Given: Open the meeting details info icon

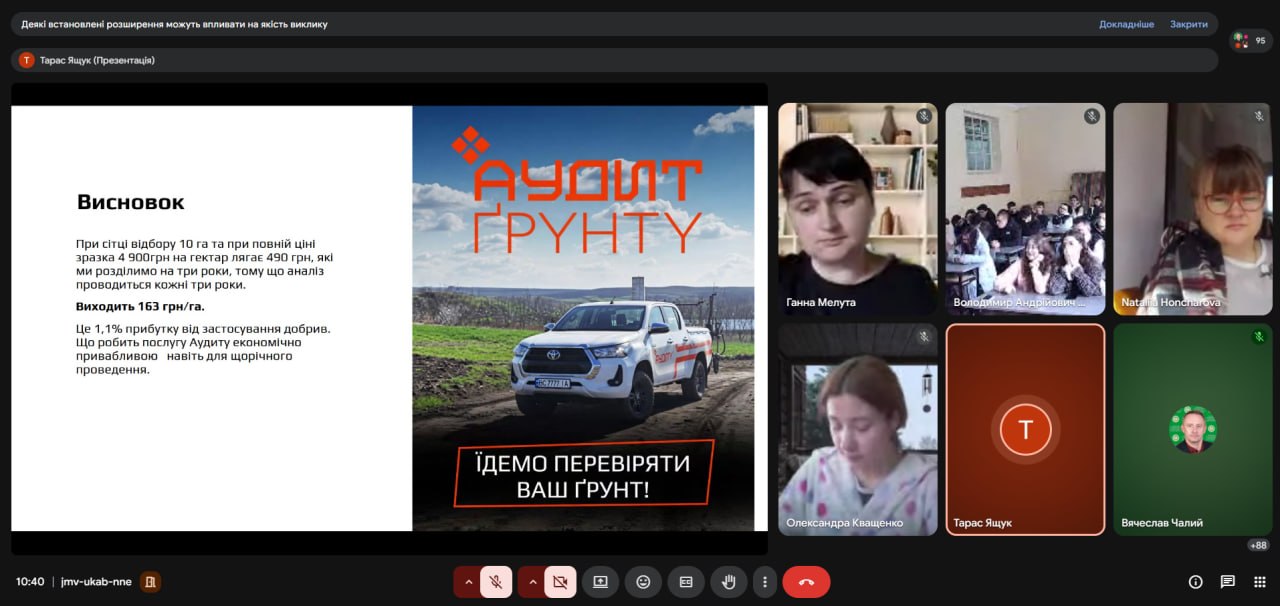Looking at the screenshot, I should tap(1195, 582).
